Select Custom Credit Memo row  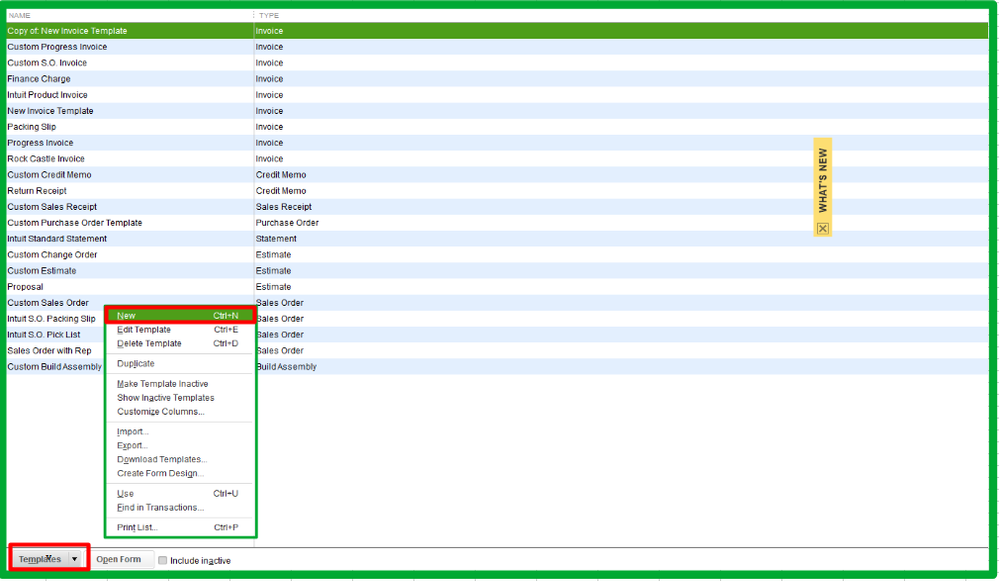coord(497,175)
